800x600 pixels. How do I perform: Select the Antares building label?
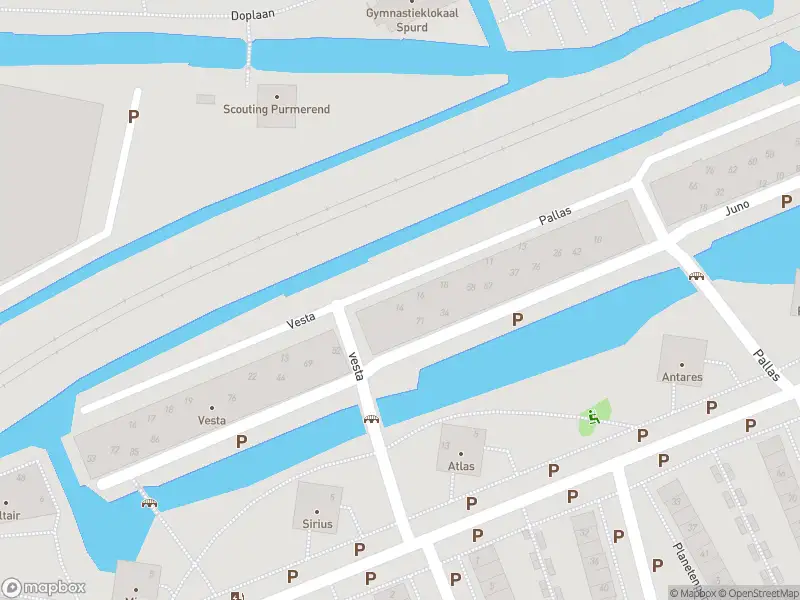682,377
